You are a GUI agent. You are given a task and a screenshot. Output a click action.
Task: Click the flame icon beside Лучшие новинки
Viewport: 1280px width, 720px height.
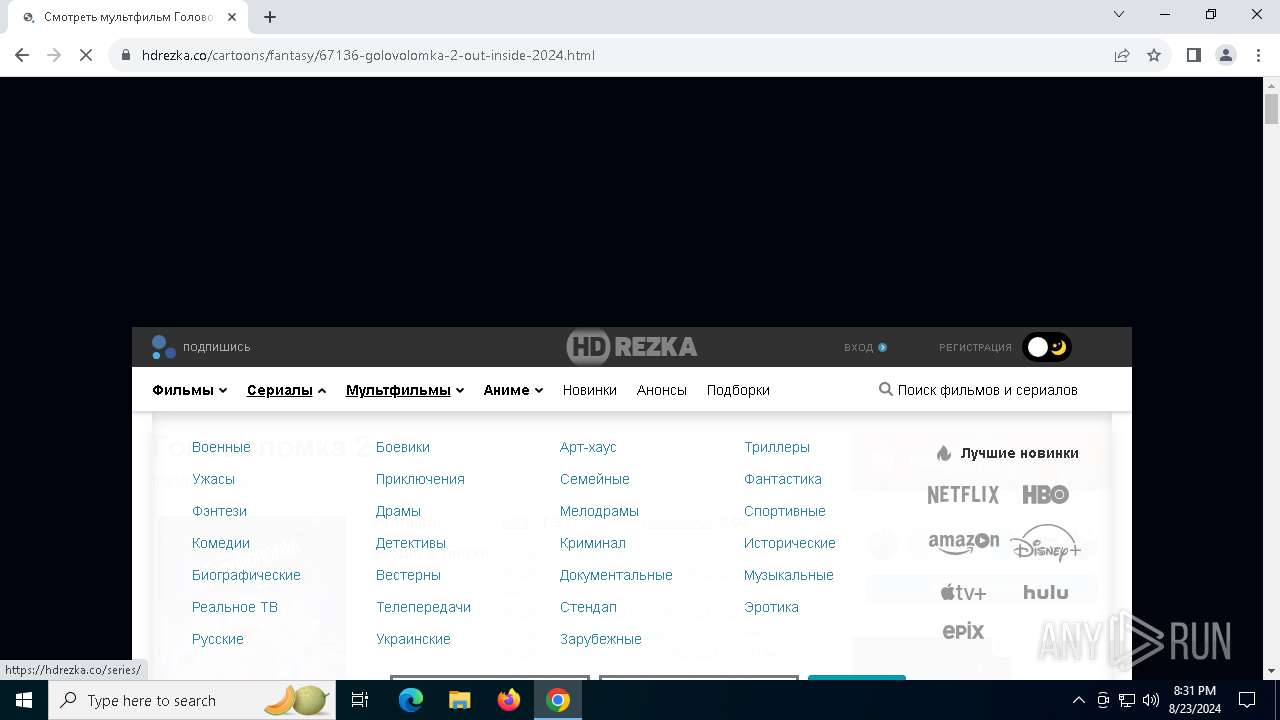943,453
